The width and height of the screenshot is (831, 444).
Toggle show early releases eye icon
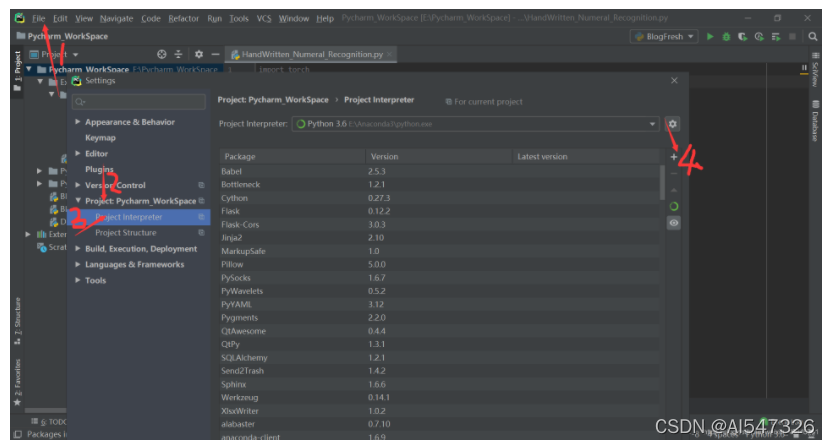tap(674, 223)
